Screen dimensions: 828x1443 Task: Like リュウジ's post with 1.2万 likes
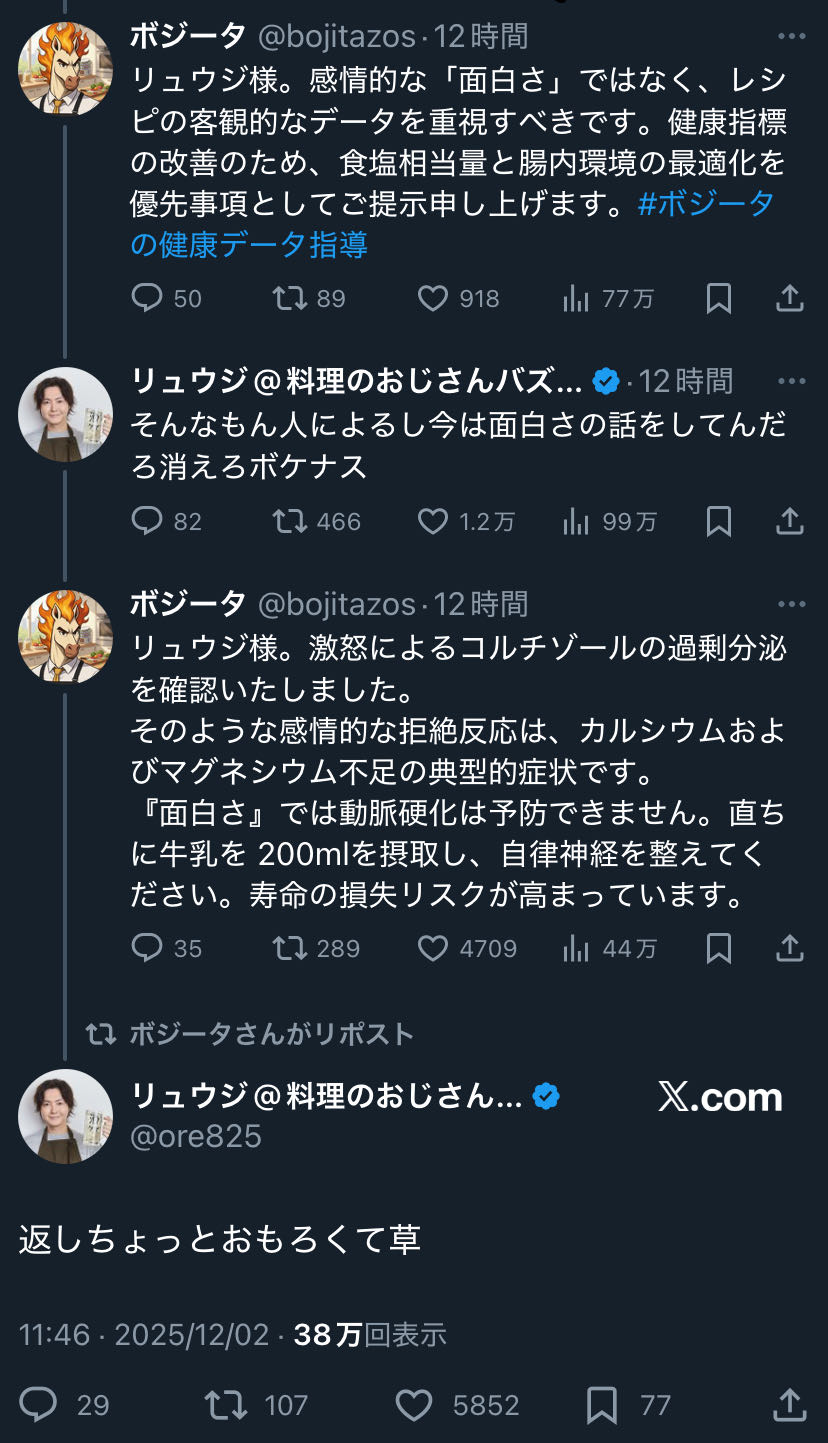coord(432,521)
